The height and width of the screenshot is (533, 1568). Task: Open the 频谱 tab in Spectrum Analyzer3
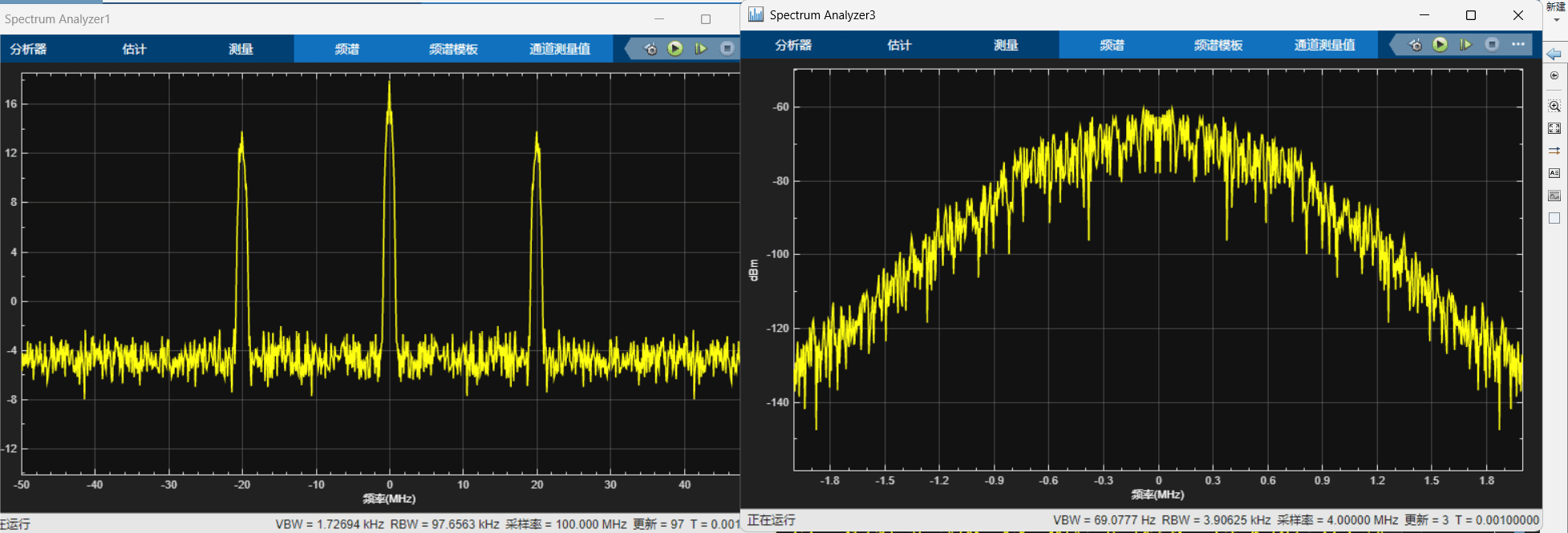click(x=1112, y=45)
